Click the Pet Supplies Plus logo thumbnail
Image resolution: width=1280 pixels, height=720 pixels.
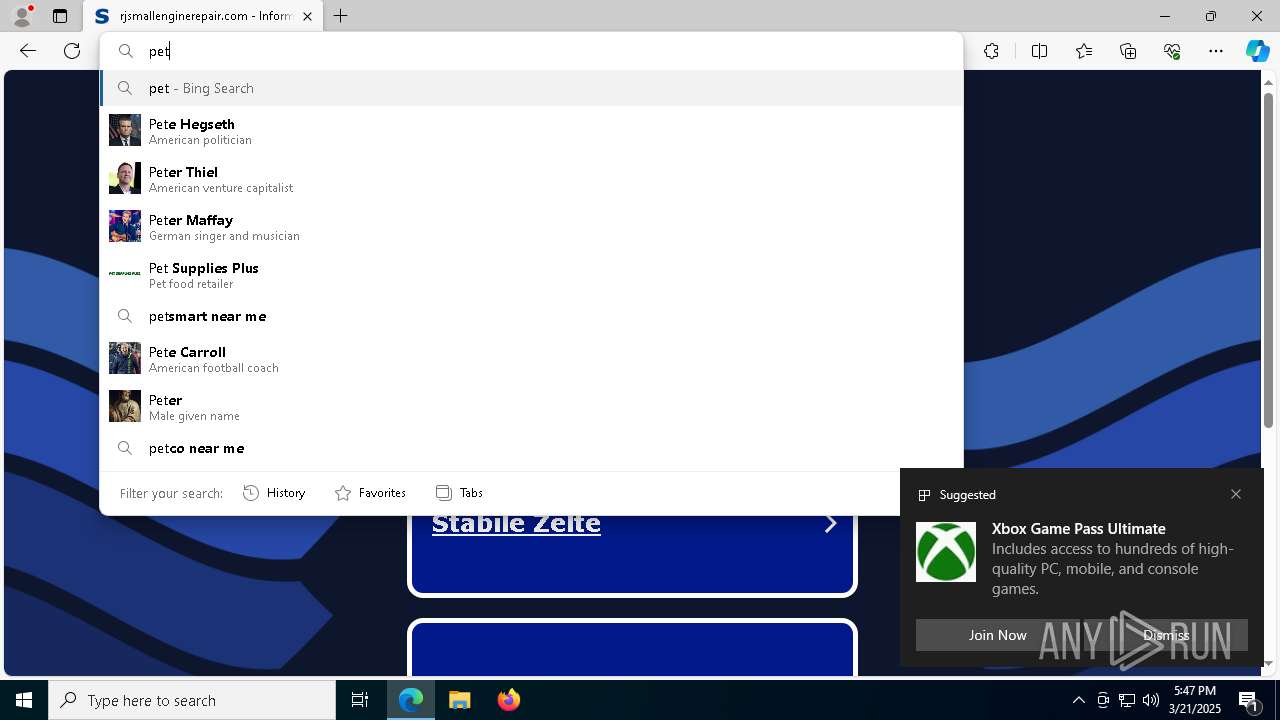click(125, 273)
